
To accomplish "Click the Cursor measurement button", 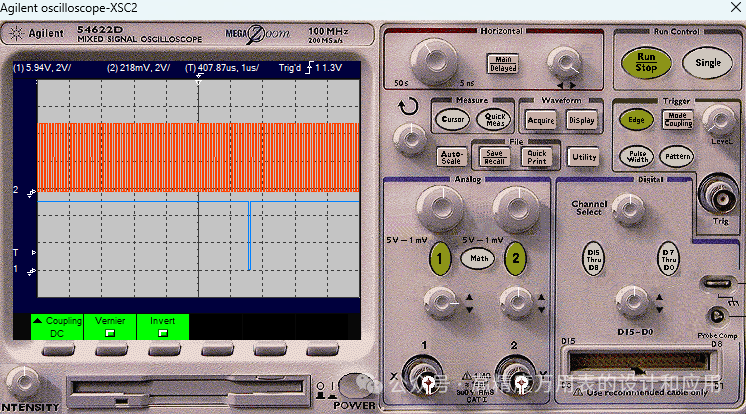I will (x=452, y=119).
